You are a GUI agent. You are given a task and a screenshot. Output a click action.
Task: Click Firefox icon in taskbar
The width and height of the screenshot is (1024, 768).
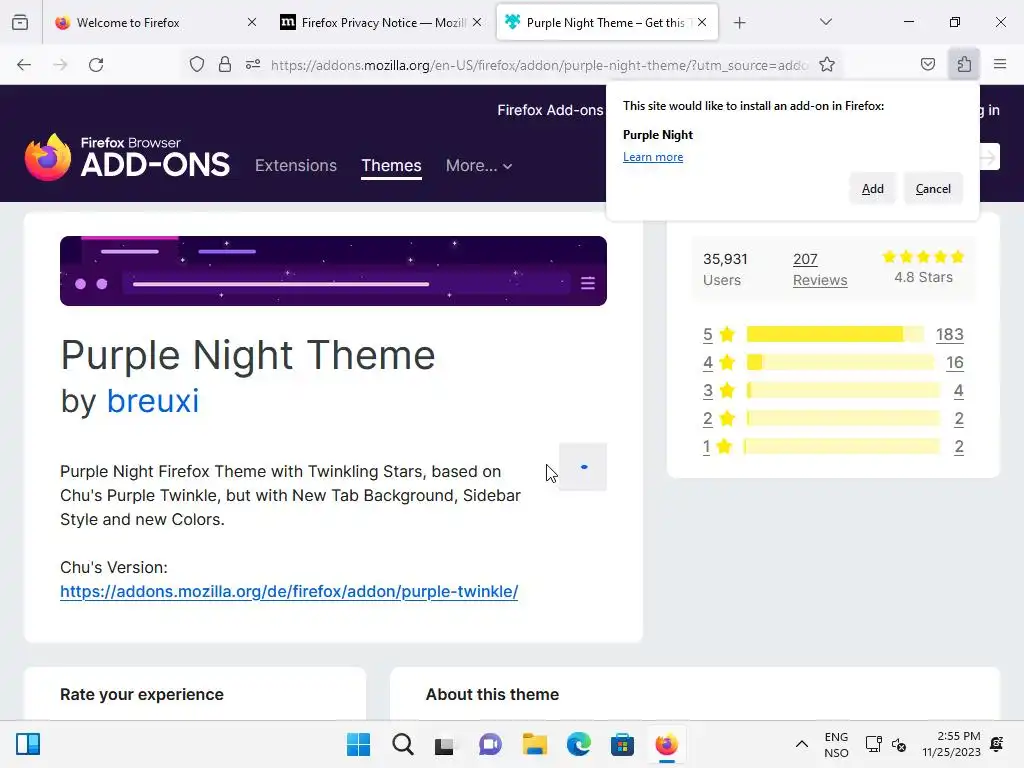[x=666, y=744]
